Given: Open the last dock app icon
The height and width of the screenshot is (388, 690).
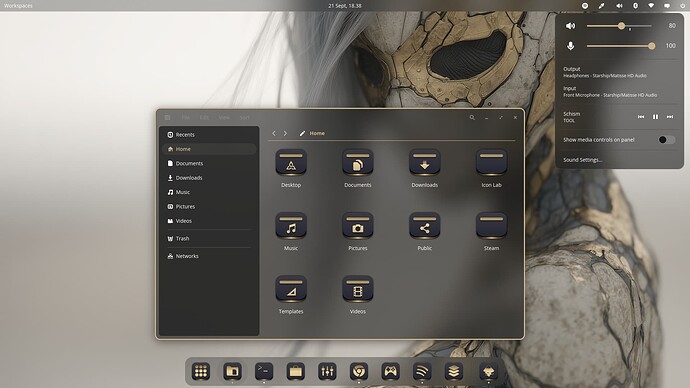Looking at the screenshot, I should 488,372.
